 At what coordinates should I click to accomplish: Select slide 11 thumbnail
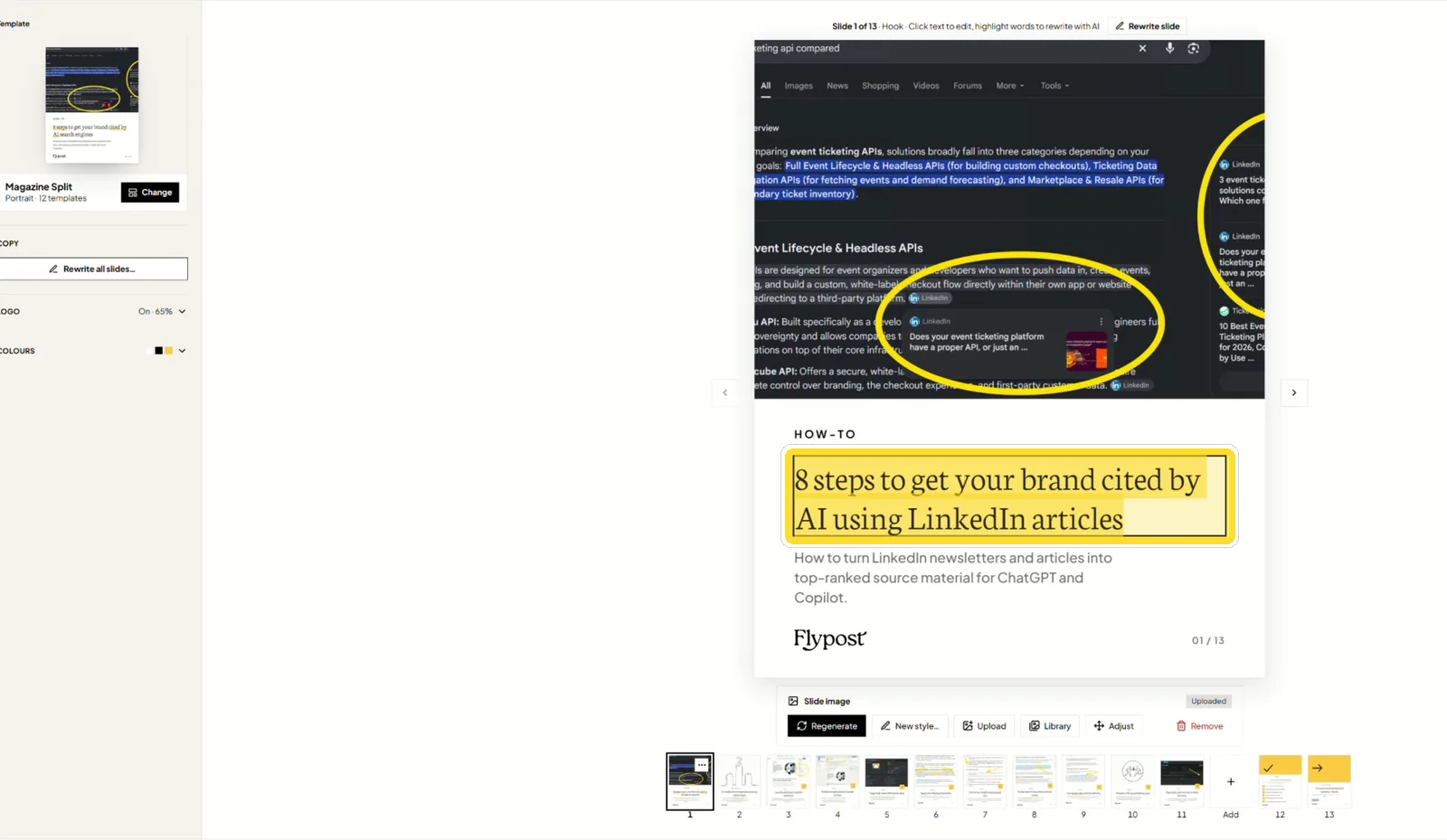(x=1181, y=781)
